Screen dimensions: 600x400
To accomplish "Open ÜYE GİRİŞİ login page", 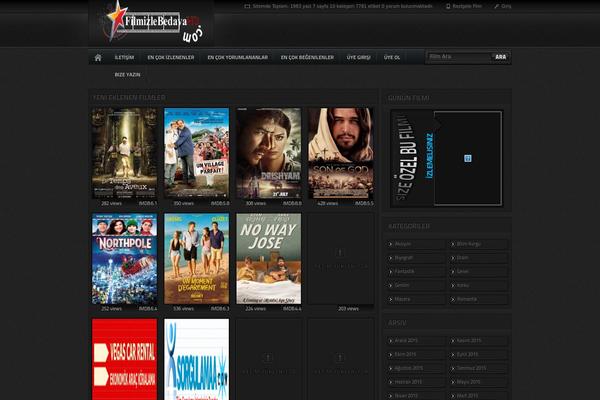I will click(359, 57).
